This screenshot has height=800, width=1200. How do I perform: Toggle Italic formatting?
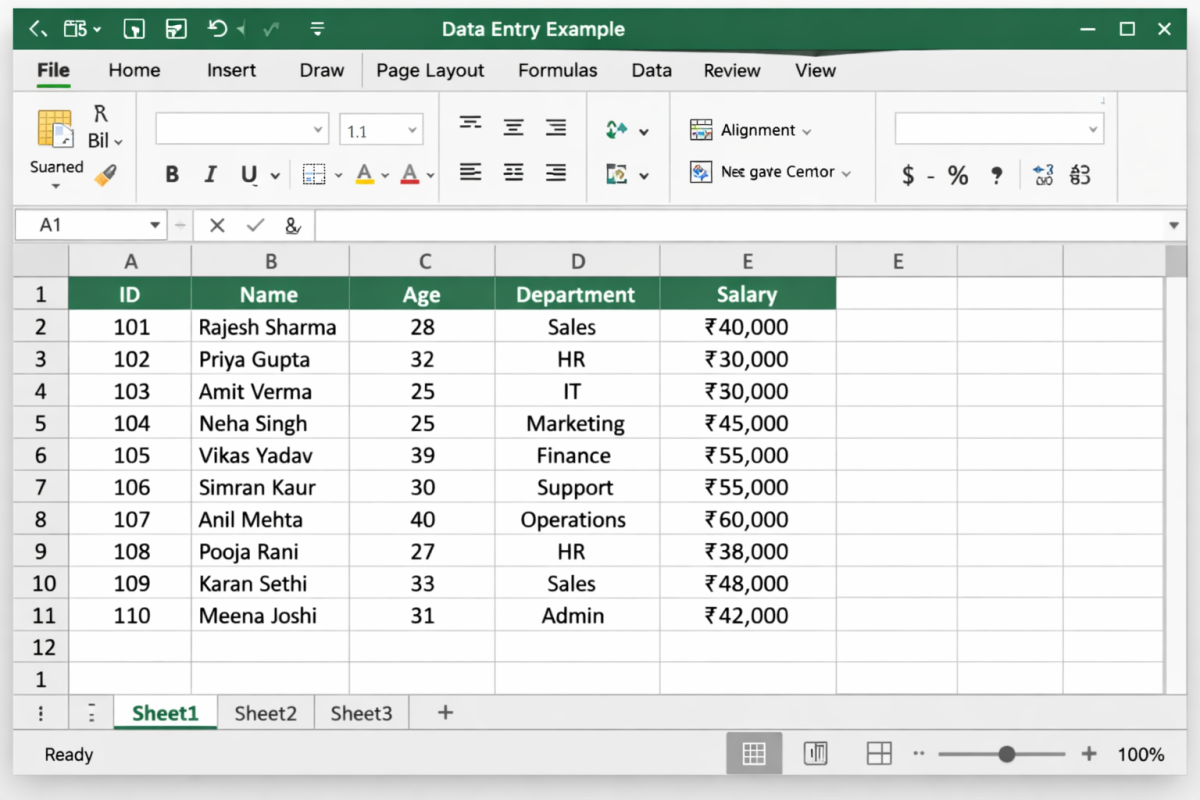point(210,175)
